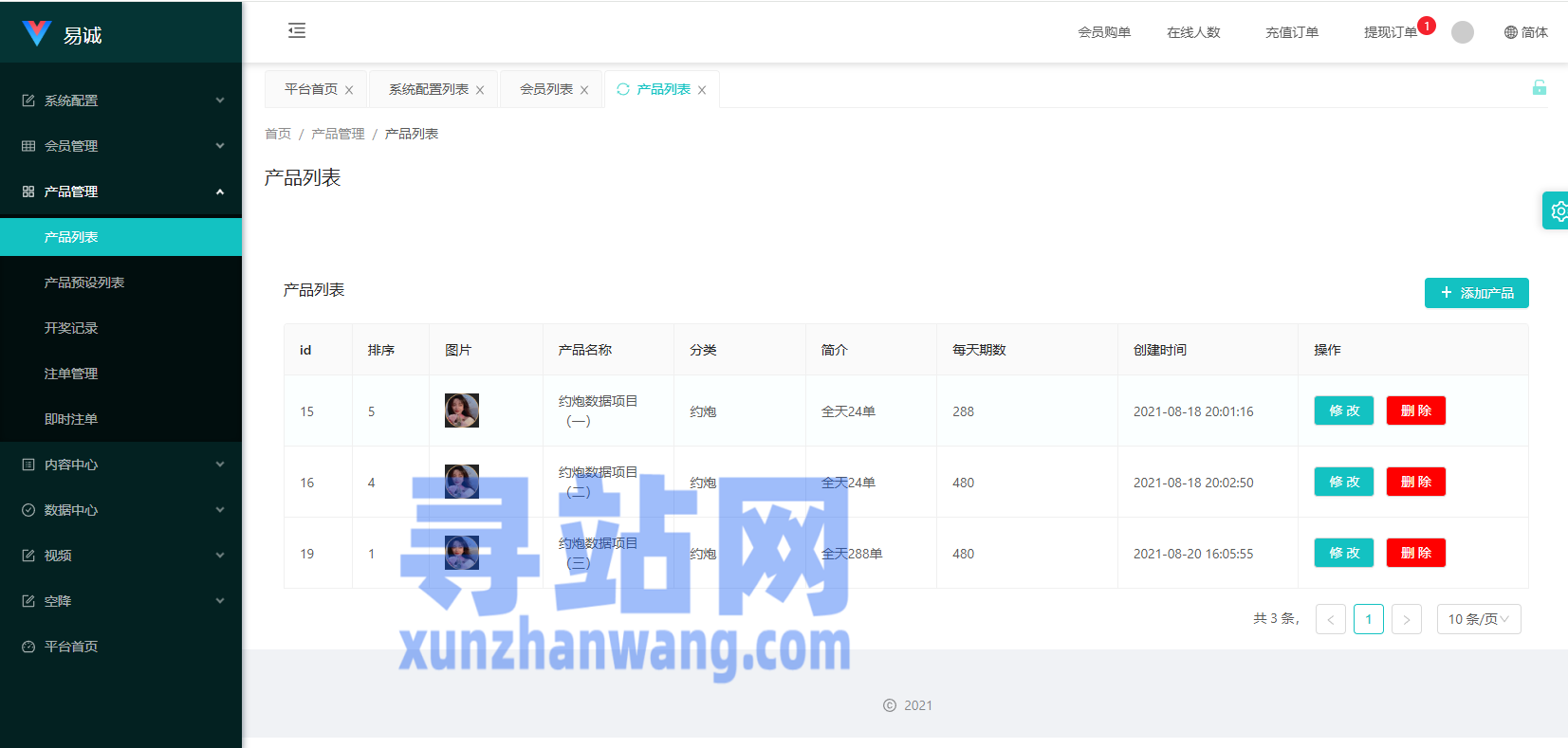Click 修改 for product id 15

tap(1343, 410)
